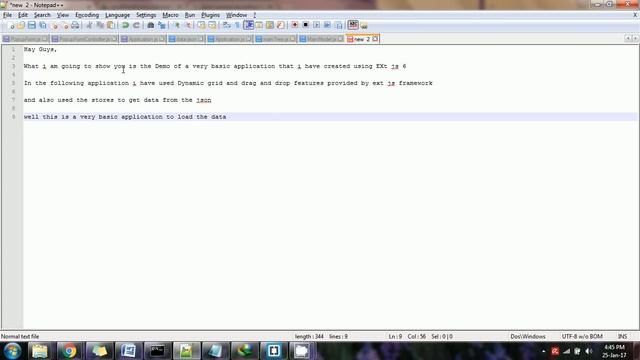The width and height of the screenshot is (640, 360).
Task: Click the underlined word 'json' on line 7
Action: coord(204,100)
